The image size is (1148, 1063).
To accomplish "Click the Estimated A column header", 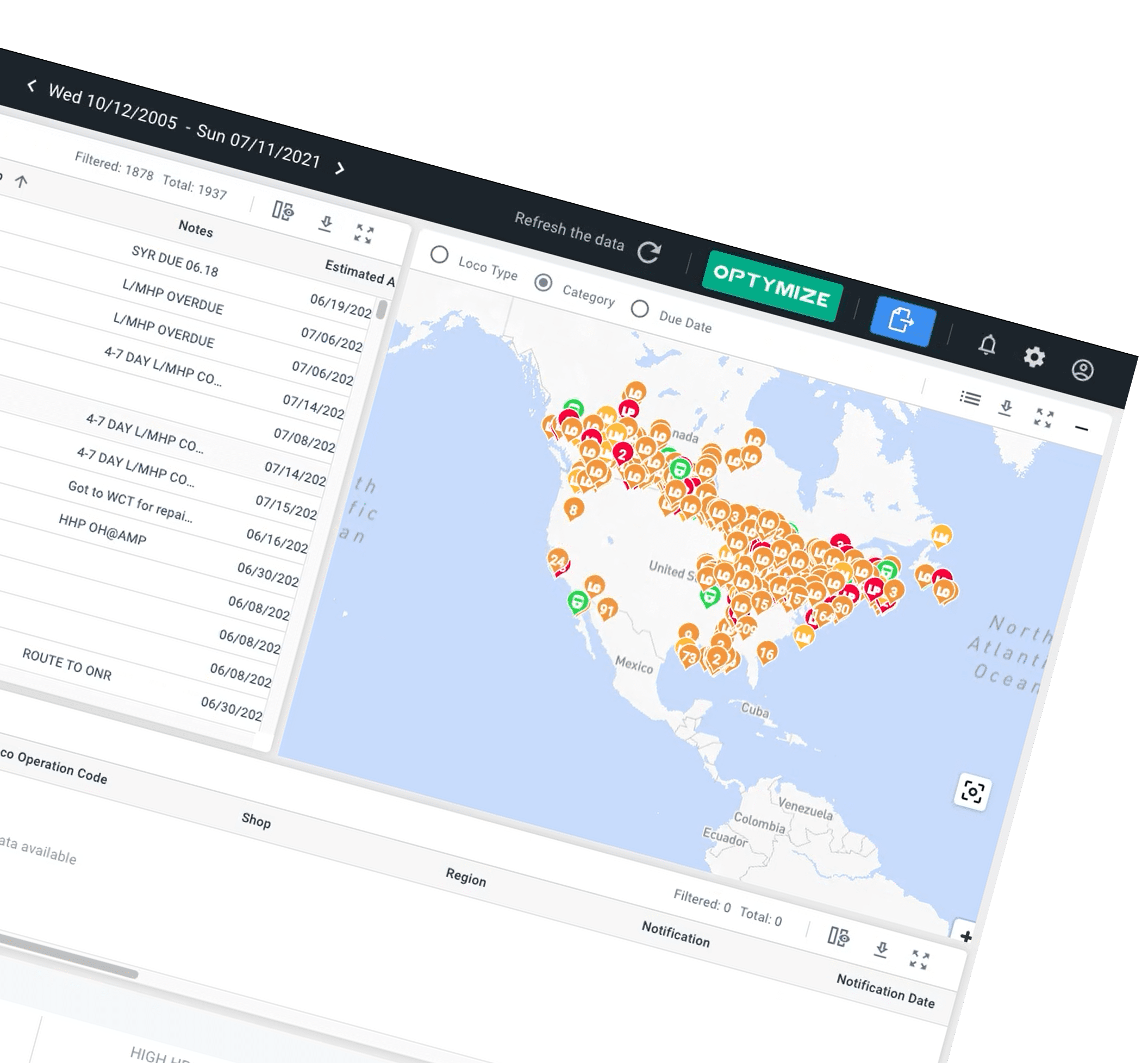I will (x=360, y=273).
